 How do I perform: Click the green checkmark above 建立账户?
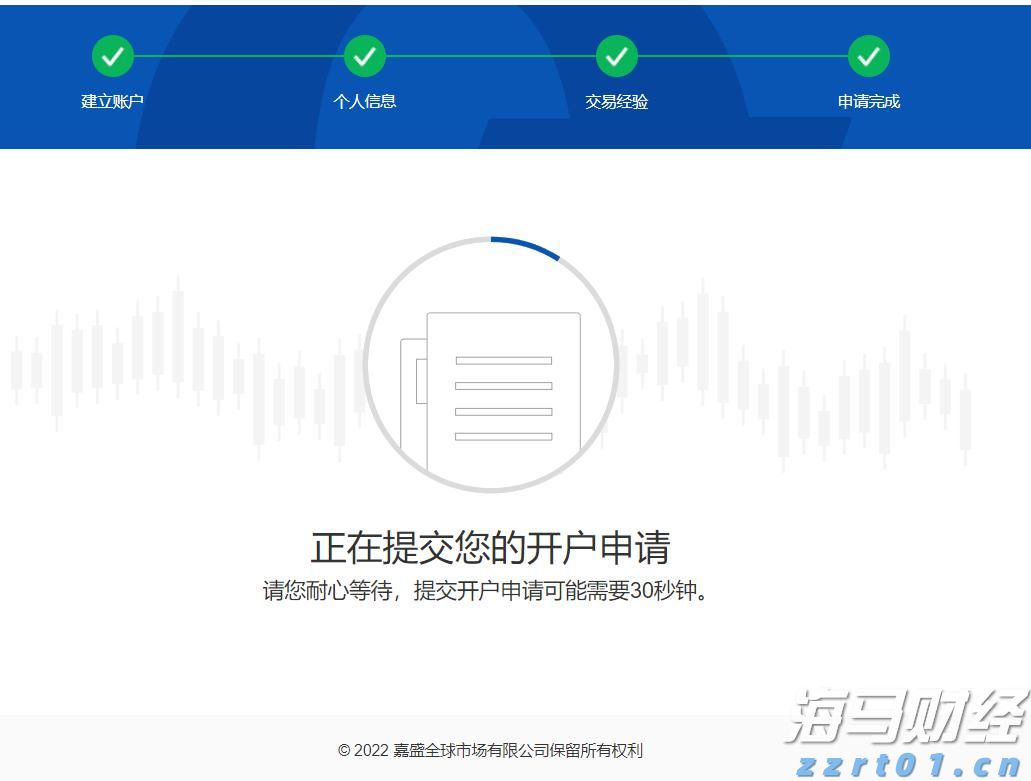point(112,56)
